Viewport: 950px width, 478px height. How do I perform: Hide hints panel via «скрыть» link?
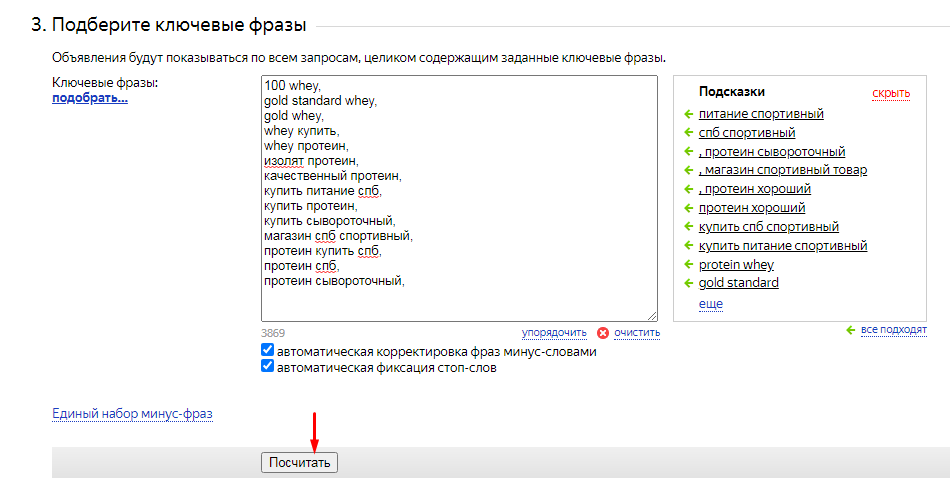pyautogui.click(x=891, y=94)
